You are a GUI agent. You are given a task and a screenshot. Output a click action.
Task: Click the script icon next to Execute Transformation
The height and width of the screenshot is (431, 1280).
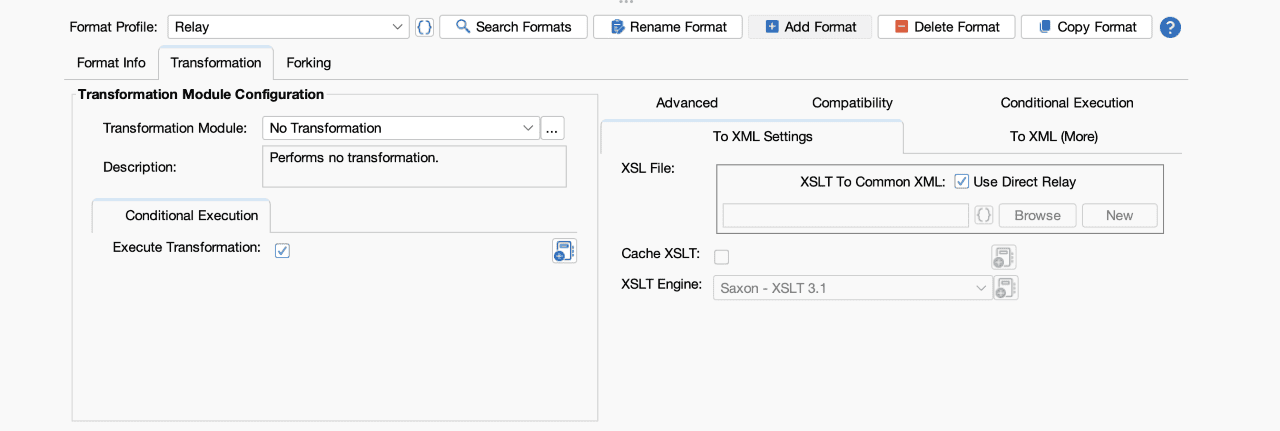coord(564,250)
